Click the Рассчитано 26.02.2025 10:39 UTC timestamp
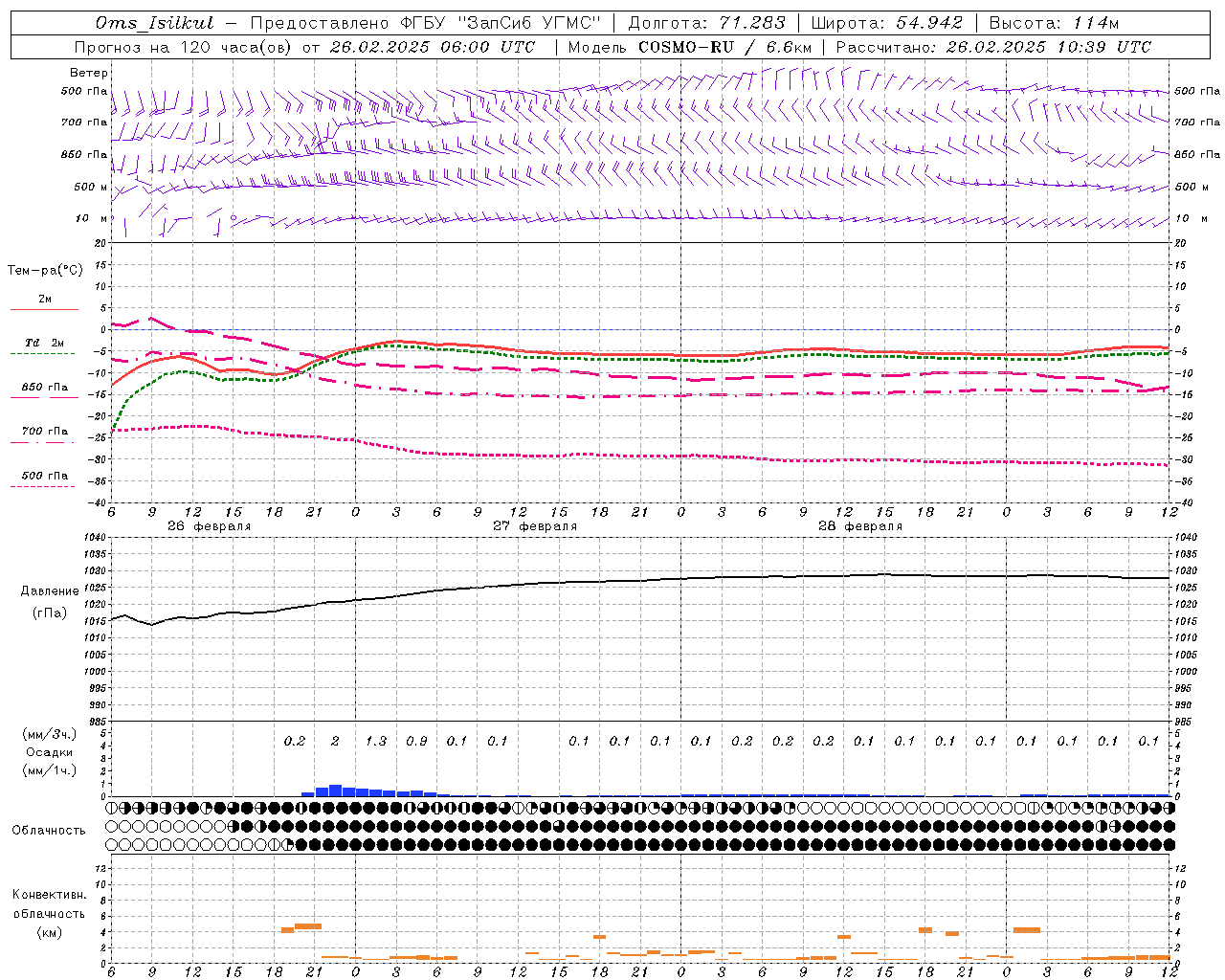Screen dimensions: 1225x980 click(993, 47)
